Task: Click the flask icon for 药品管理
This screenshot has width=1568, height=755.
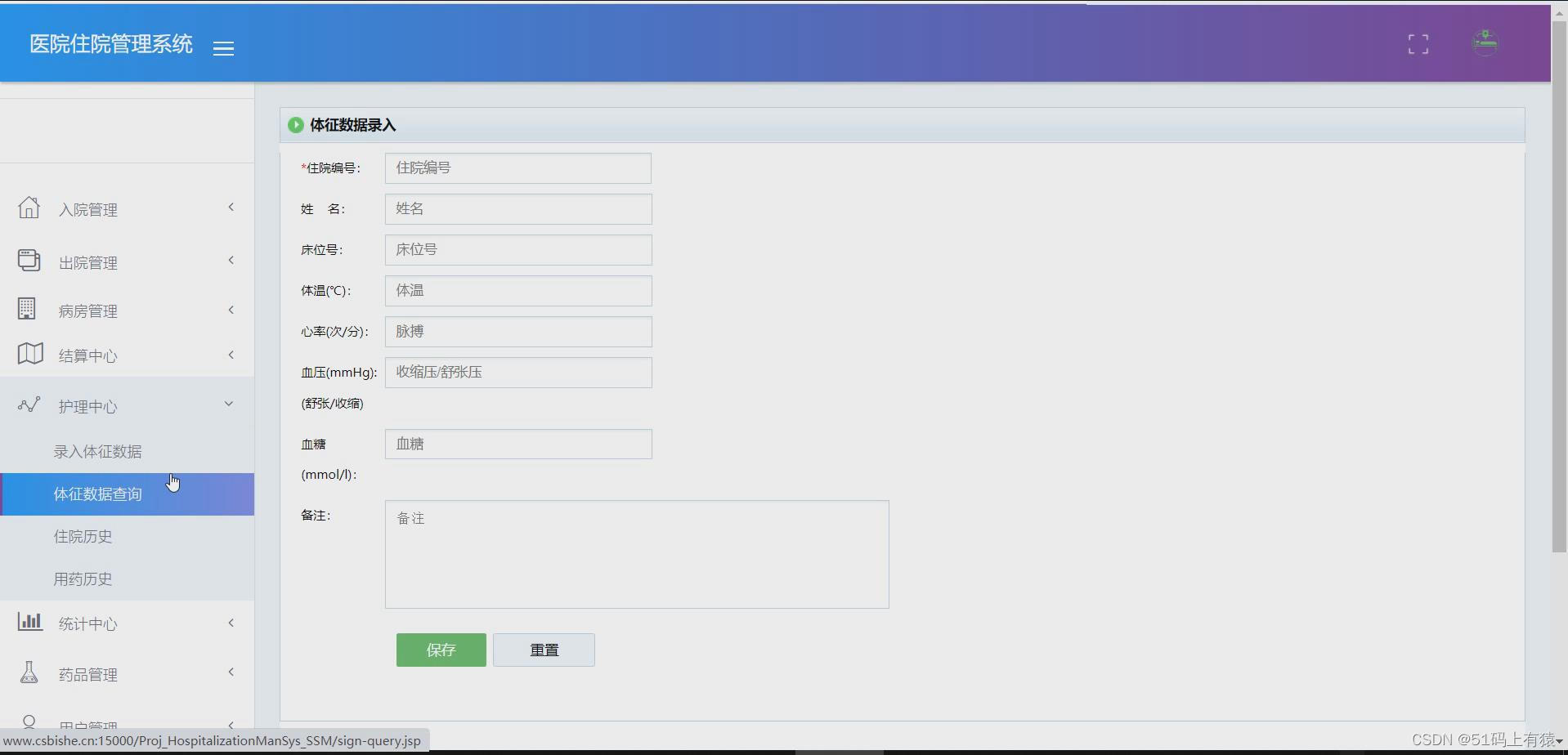Action: 29,672
